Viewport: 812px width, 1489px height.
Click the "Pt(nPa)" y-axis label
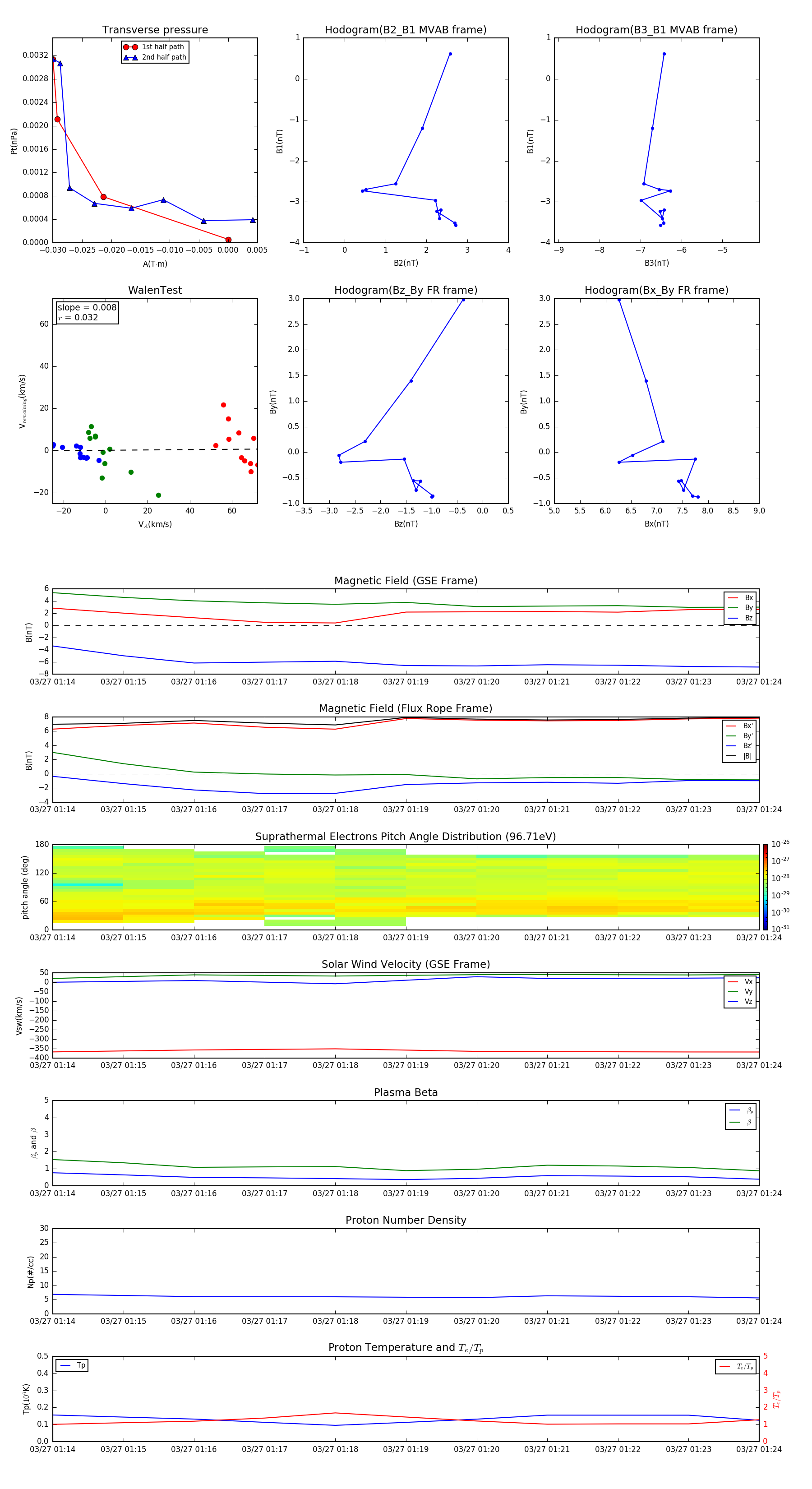14,141
